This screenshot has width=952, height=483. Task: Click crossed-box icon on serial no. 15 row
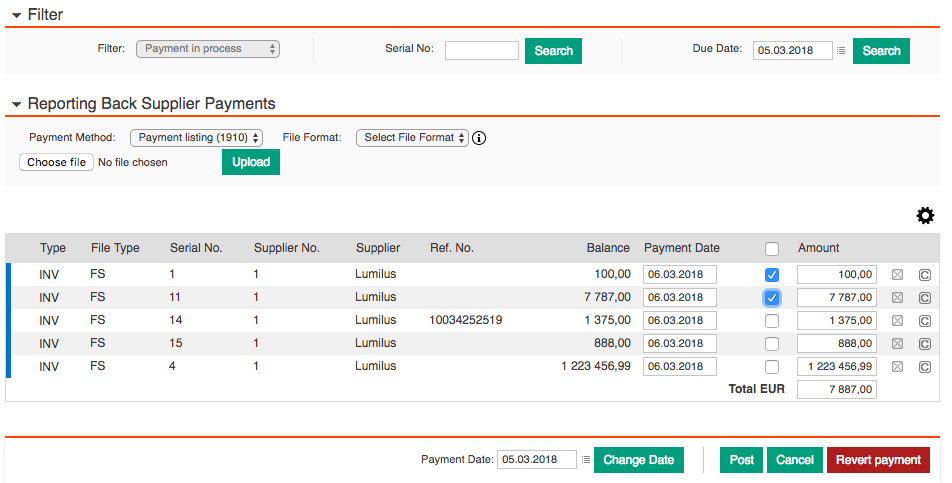pos(897,343)
